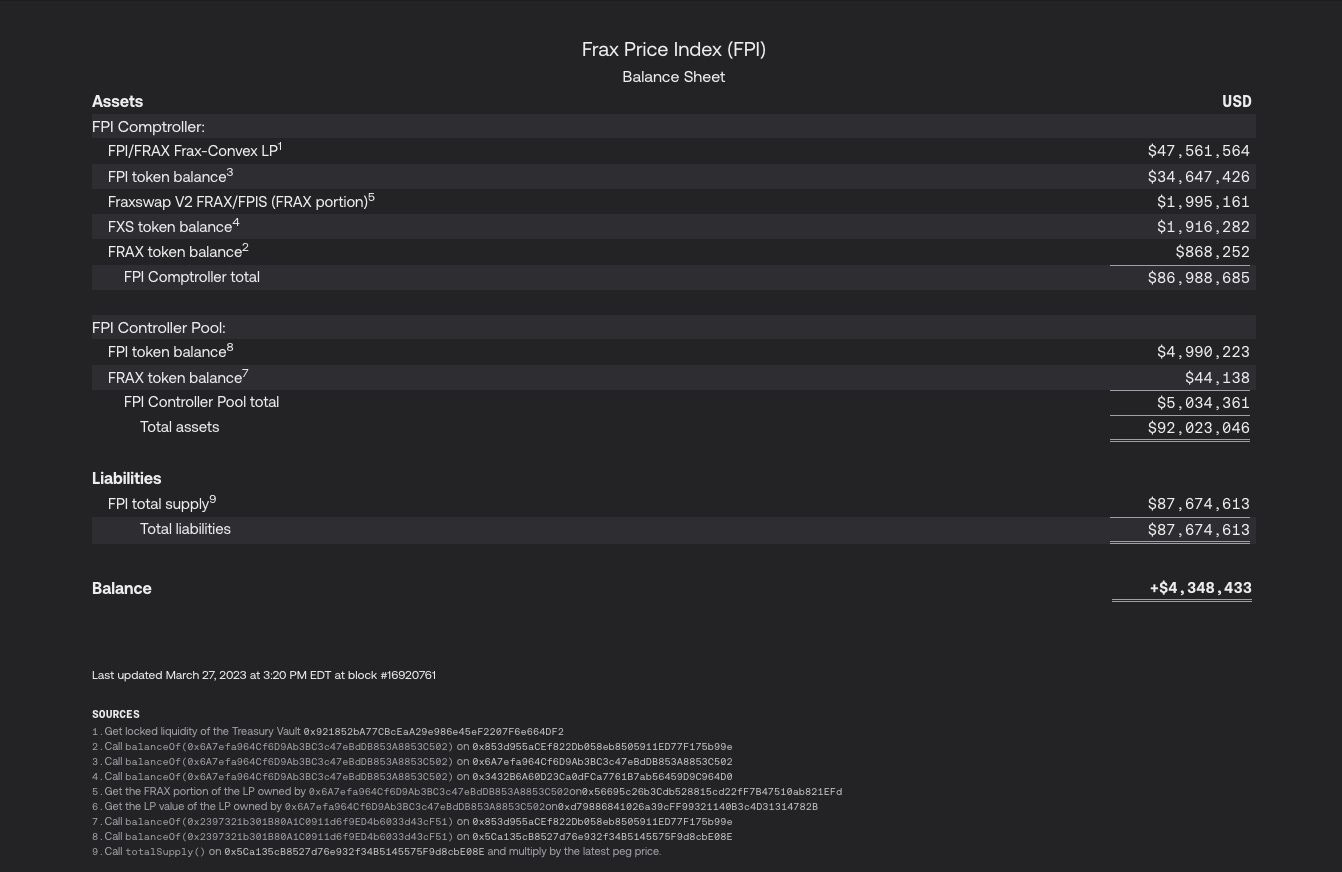1342x872 pixels.
Task: Click the FXS token balance row label
Action: click(x=170, y=227)
